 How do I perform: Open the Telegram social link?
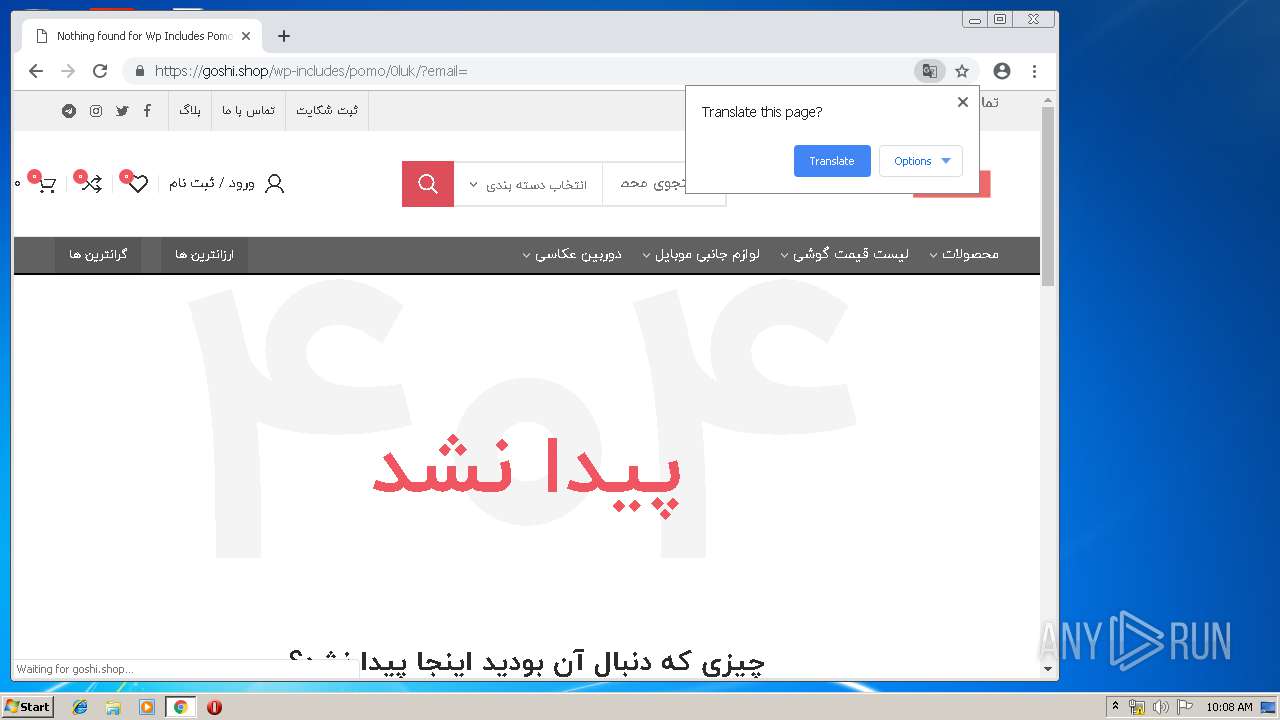pos(69,111)
